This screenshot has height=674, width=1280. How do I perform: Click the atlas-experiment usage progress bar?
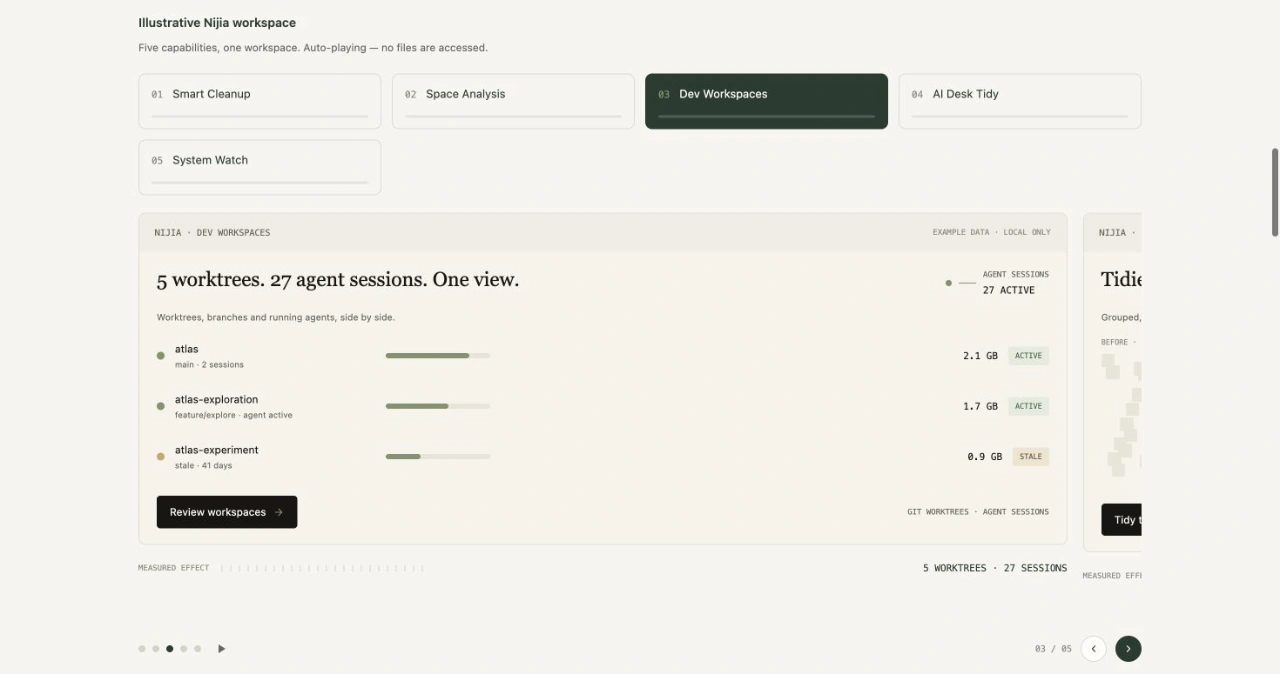tap(438, 456)
